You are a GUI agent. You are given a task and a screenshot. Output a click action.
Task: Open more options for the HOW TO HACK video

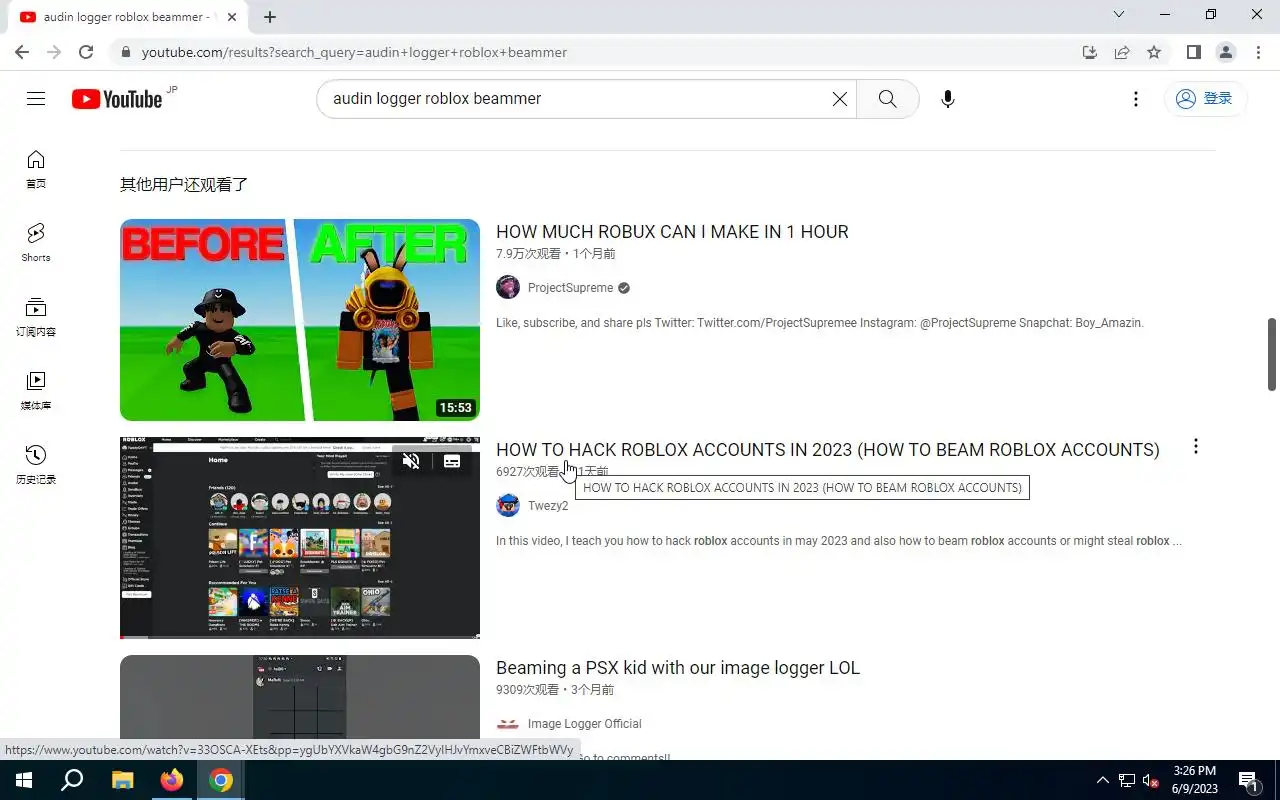(x=1195, y=447)
